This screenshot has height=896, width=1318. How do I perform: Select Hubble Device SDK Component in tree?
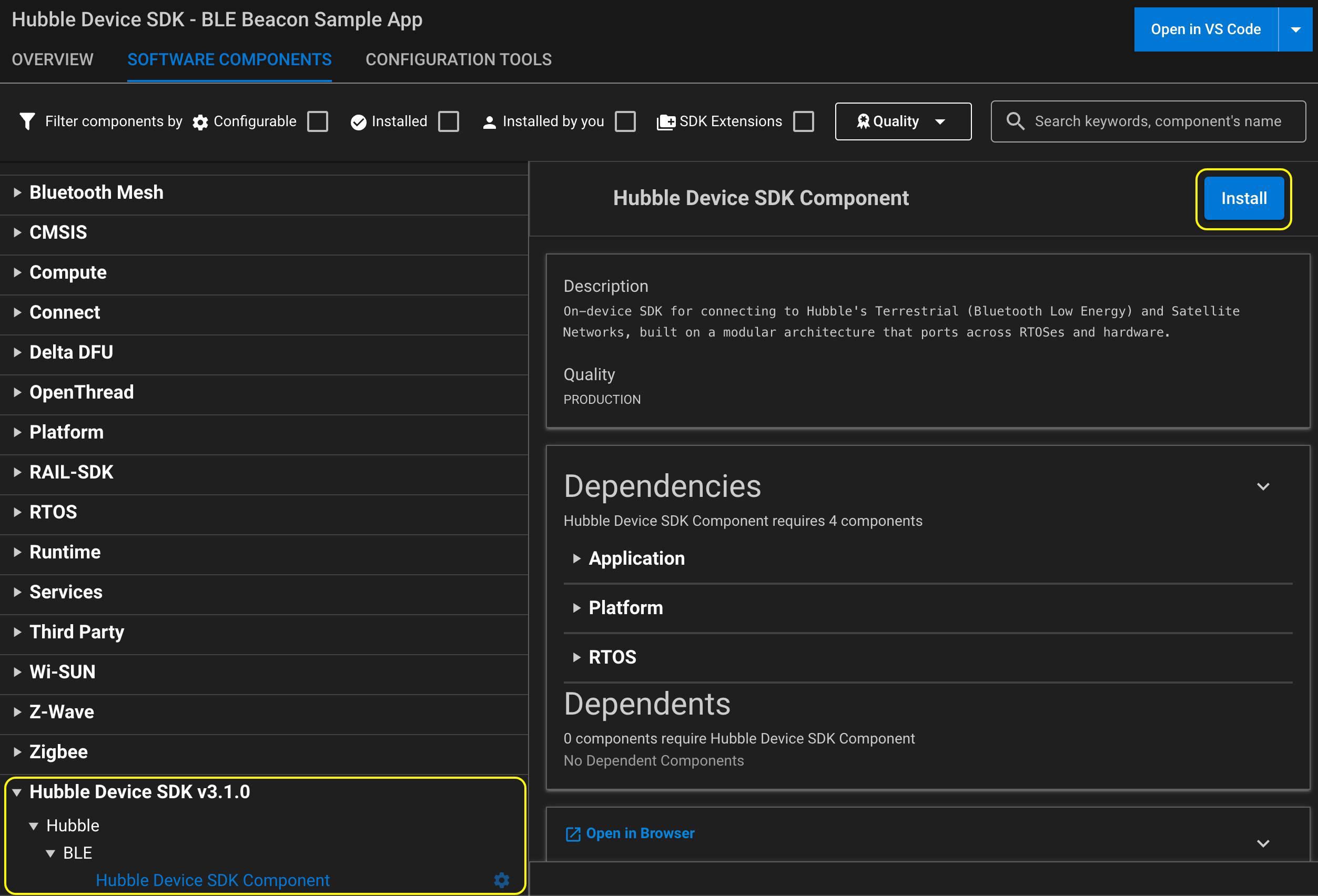point(212,880)
